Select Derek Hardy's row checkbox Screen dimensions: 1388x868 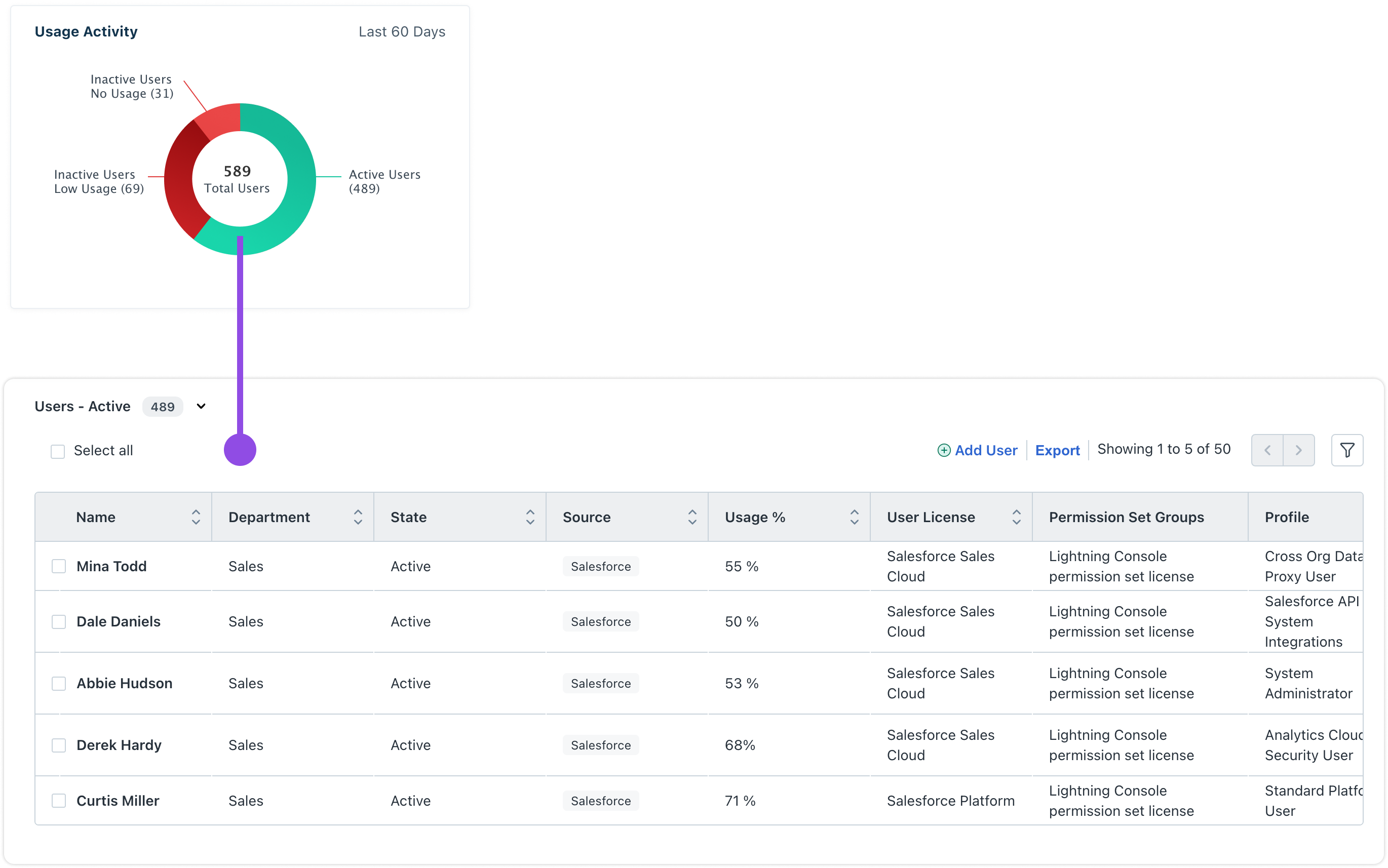pyautogui.click(x=59, y=745)
